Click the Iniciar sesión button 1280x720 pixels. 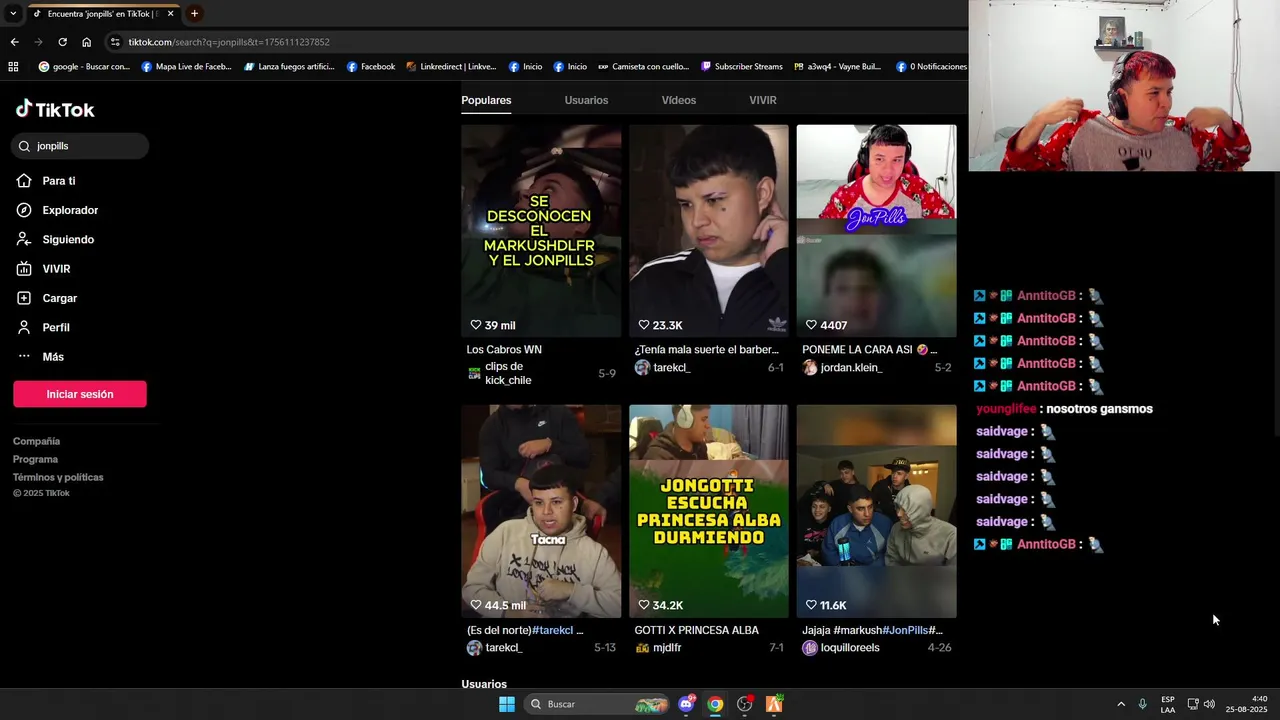click(x=80, y=394)
